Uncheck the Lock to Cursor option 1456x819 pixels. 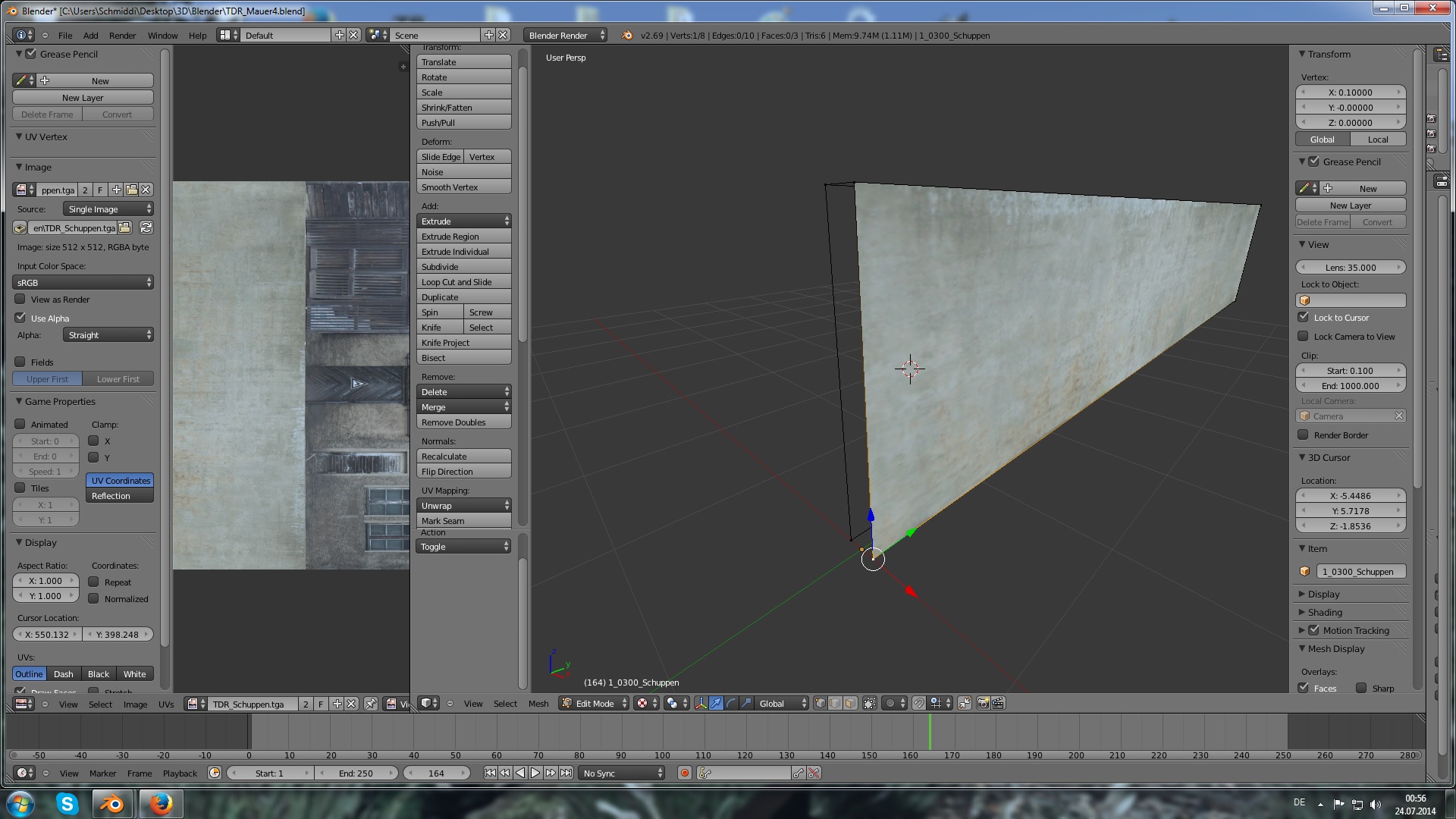[1303, 317]
